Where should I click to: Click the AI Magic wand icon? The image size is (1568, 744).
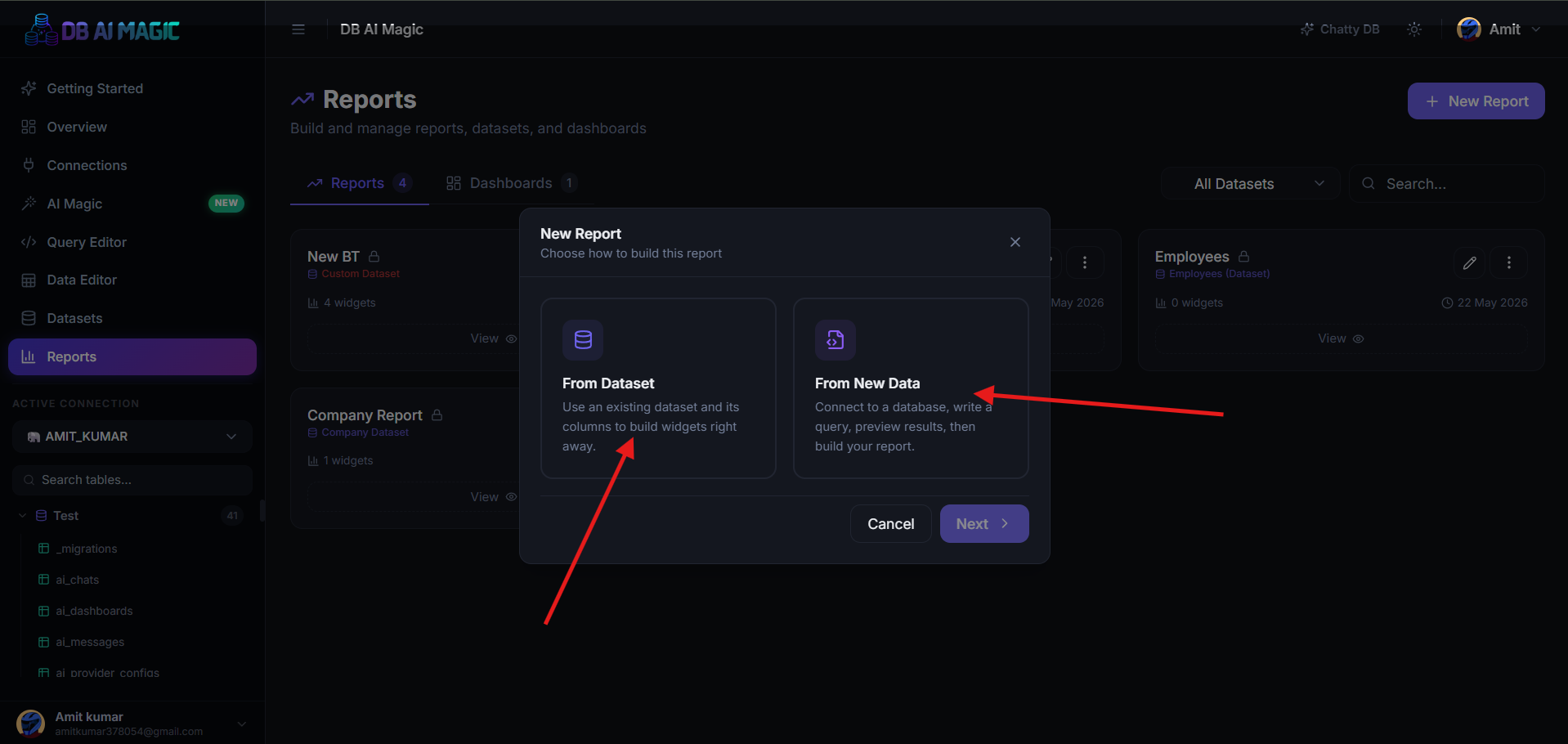pos(29,204)
